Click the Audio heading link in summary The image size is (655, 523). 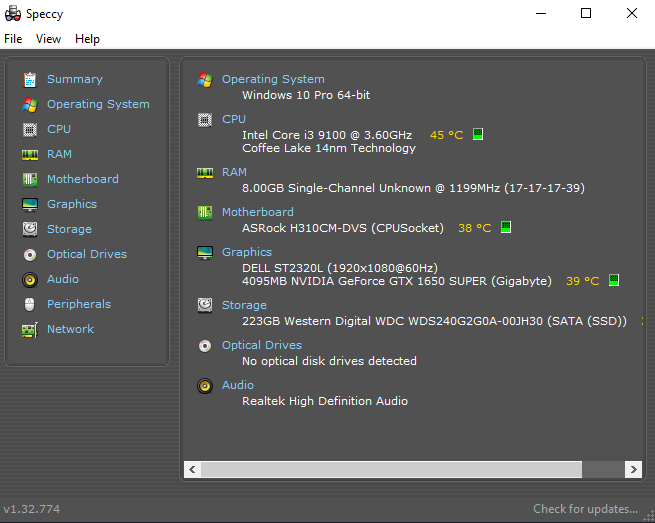tap(238, 385)
